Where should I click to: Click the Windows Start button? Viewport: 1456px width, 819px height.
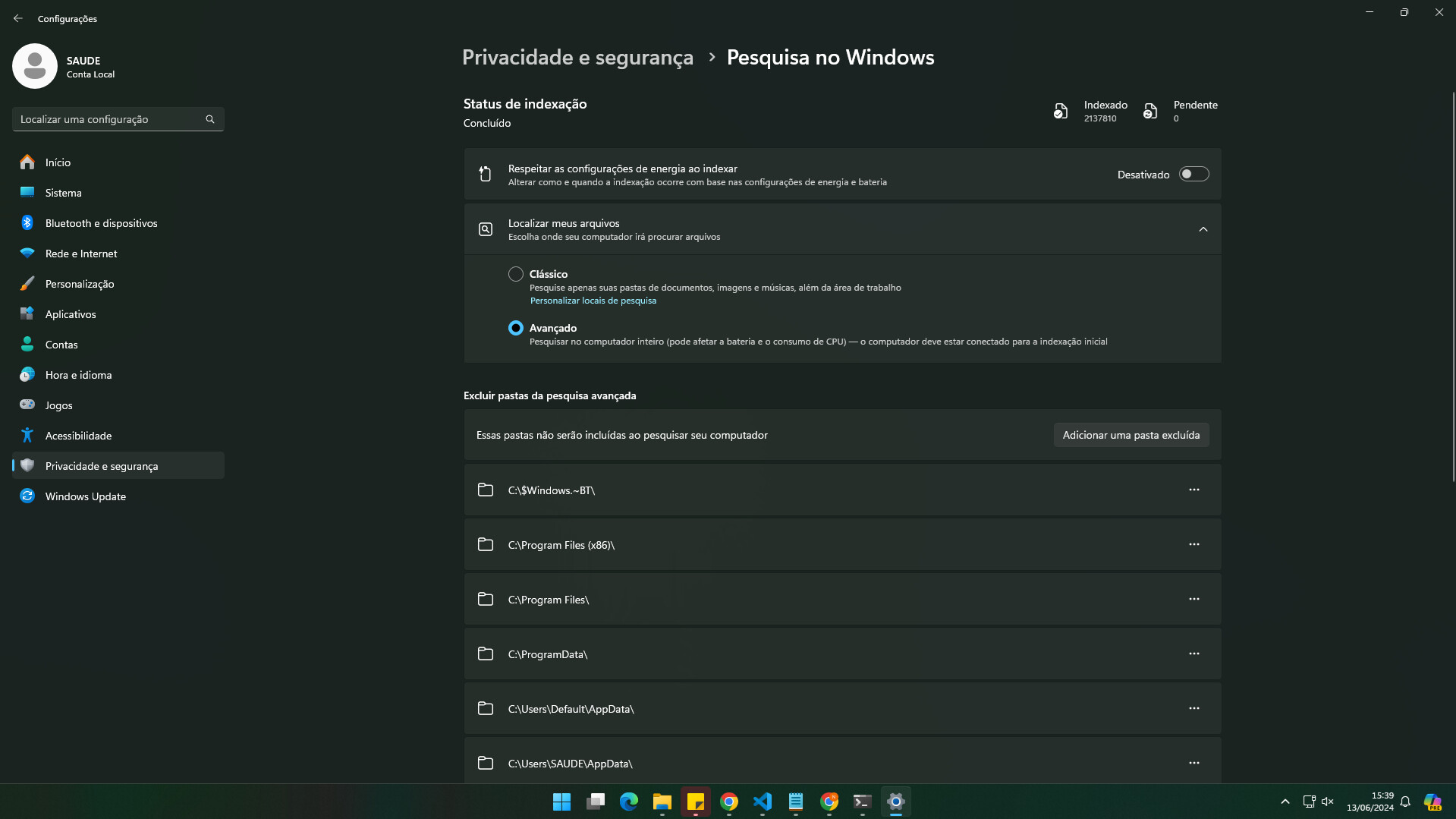coord(561,802)
